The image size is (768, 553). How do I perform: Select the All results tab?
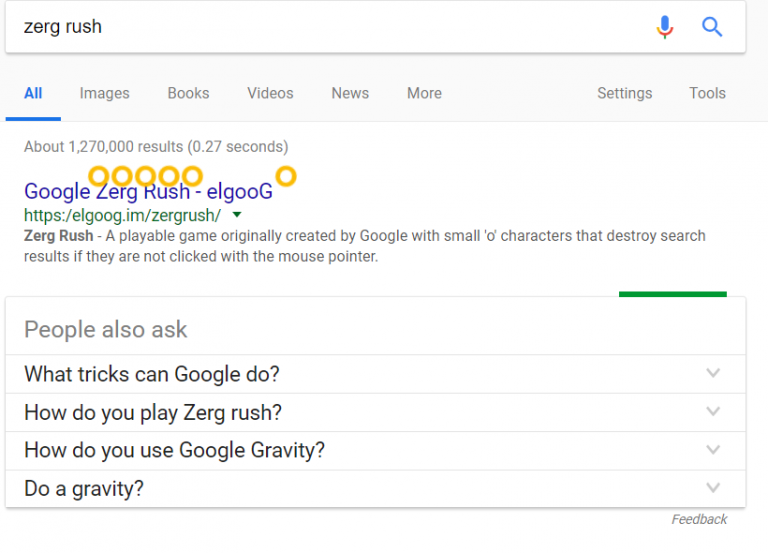tap(33, 93)
